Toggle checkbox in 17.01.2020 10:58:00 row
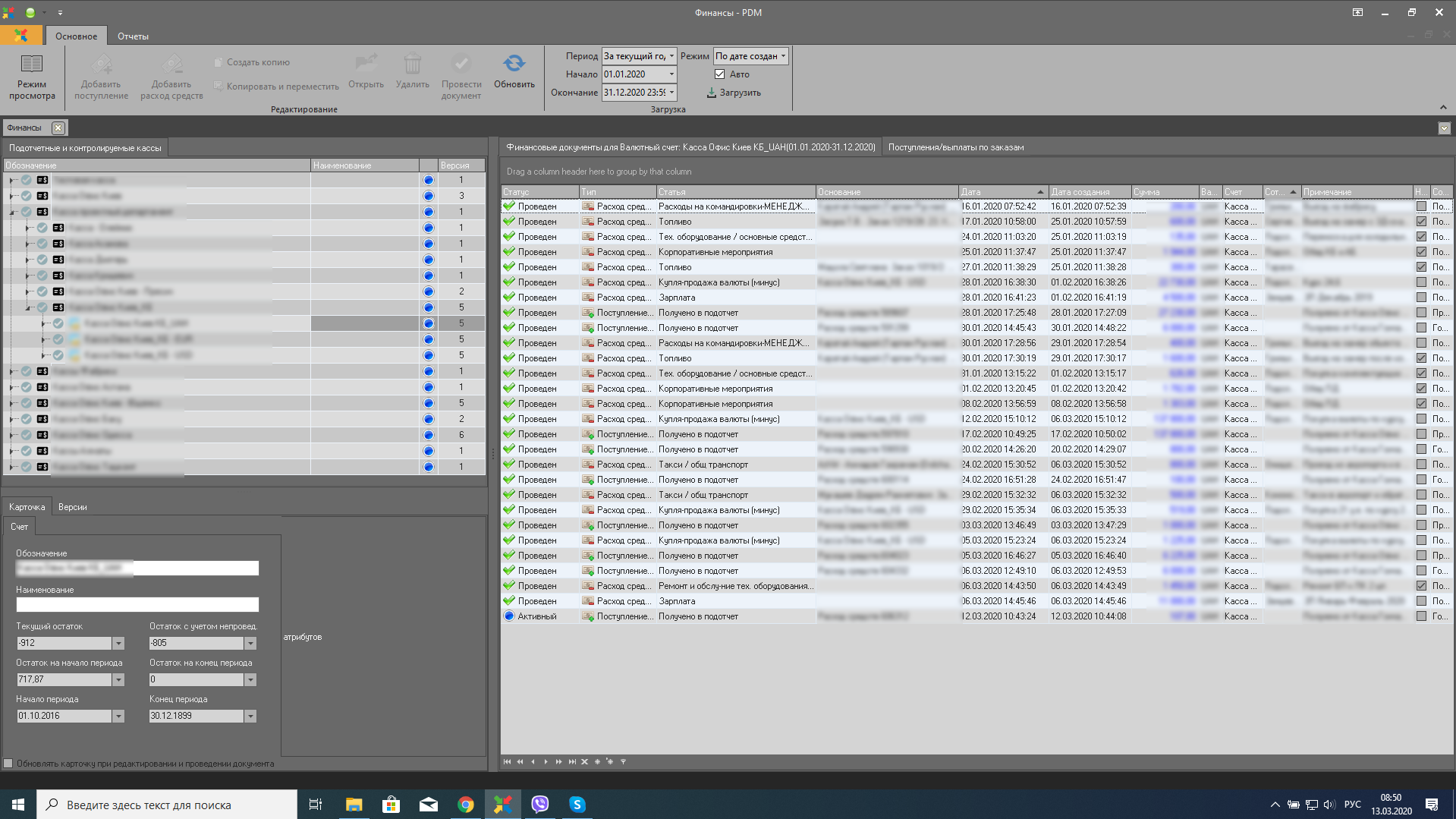The height and width of the screenshot is (819, 1456). pyautogui.click(x=1421, y=222)
